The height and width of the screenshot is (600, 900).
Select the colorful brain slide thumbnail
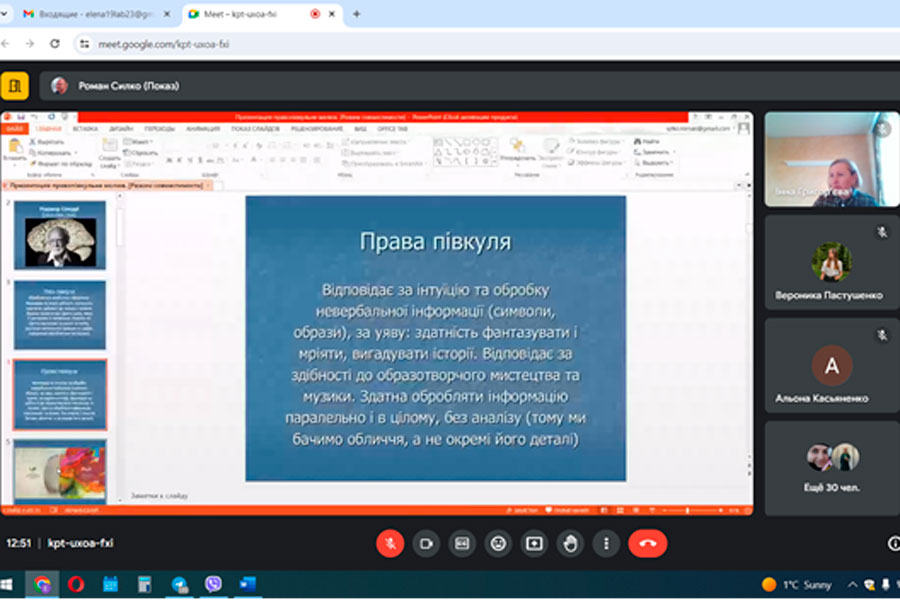click(x=60, y=471)
